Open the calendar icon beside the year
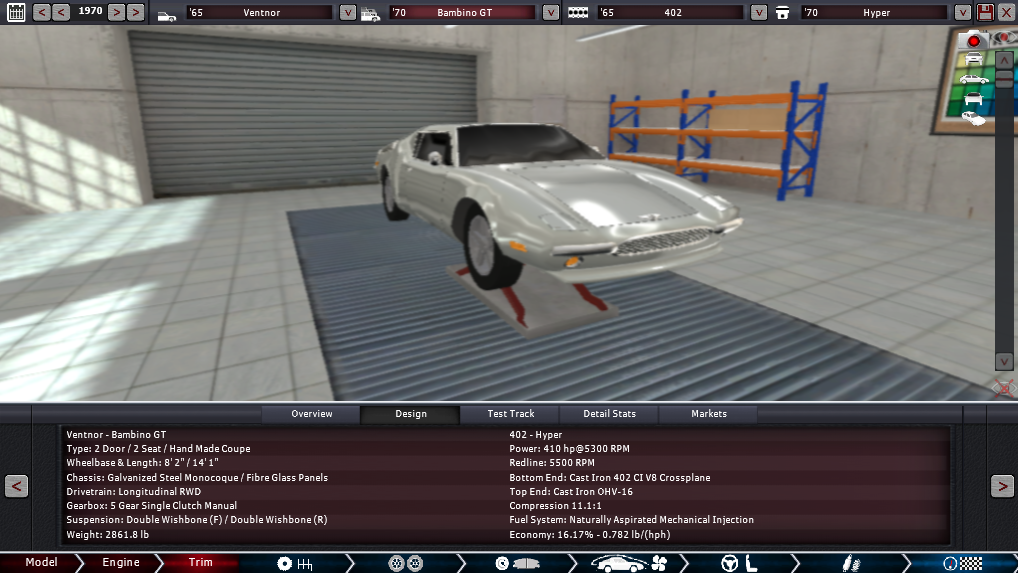The height and width of the screenshot is (573, 1018). (15, 13)
